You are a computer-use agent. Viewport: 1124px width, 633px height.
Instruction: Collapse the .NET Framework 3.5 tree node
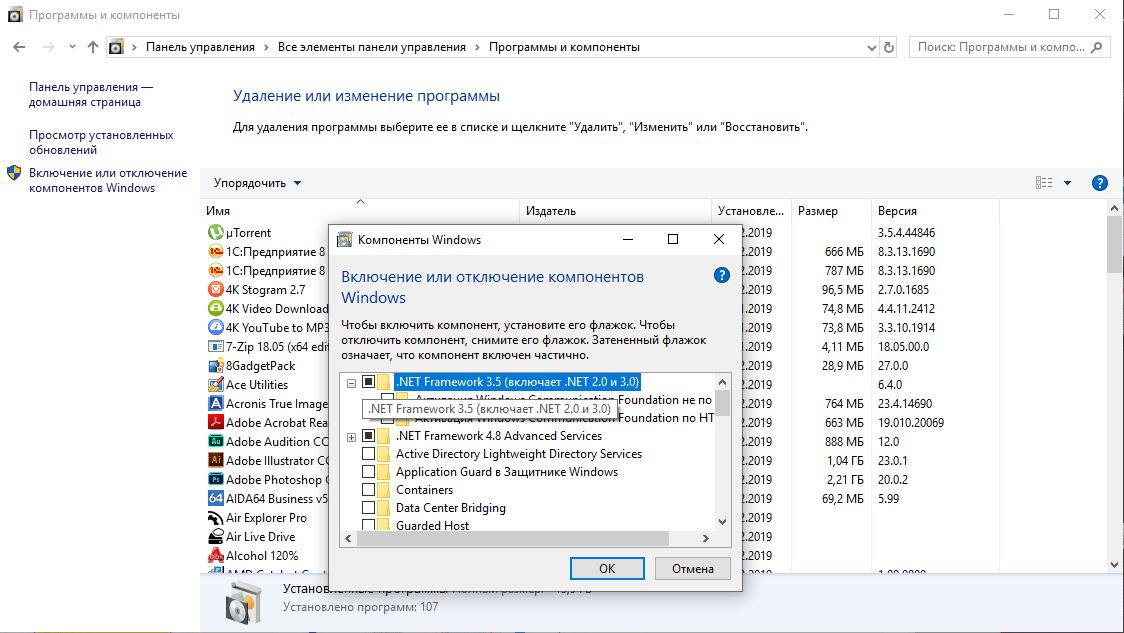tap(351, 383)
